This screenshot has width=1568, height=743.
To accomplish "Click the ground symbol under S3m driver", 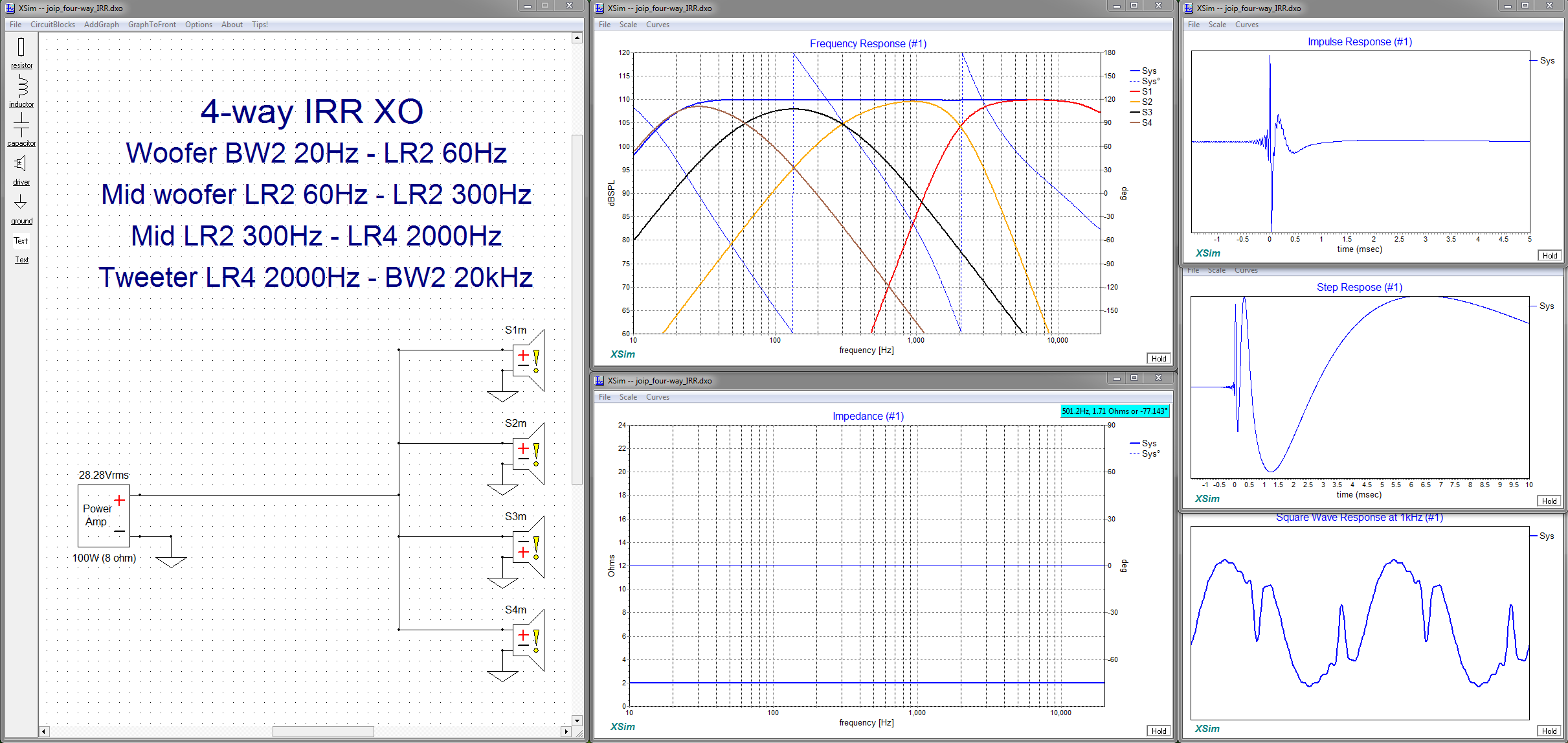I will click(x=502, y=582).
